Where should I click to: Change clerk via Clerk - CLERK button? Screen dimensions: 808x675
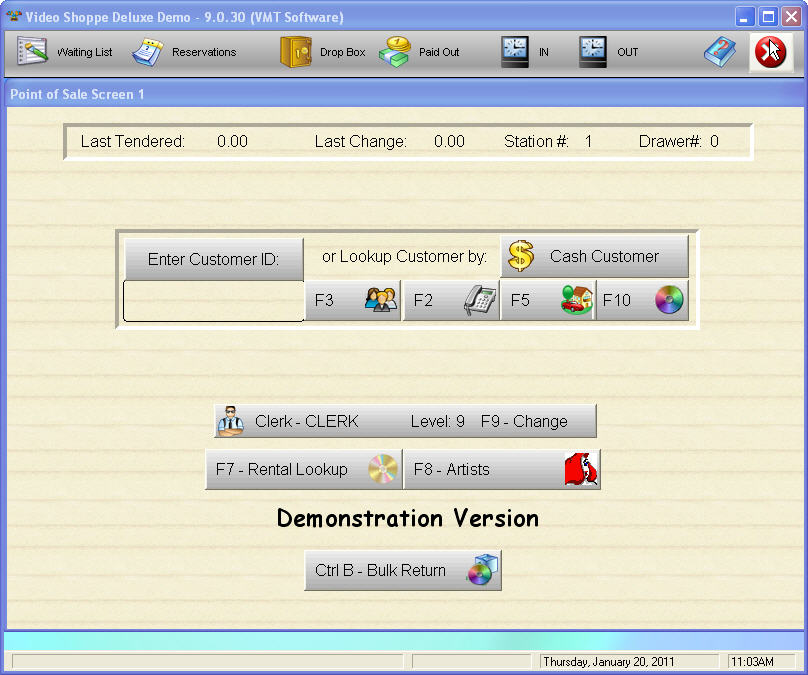[x=405, y=421]
